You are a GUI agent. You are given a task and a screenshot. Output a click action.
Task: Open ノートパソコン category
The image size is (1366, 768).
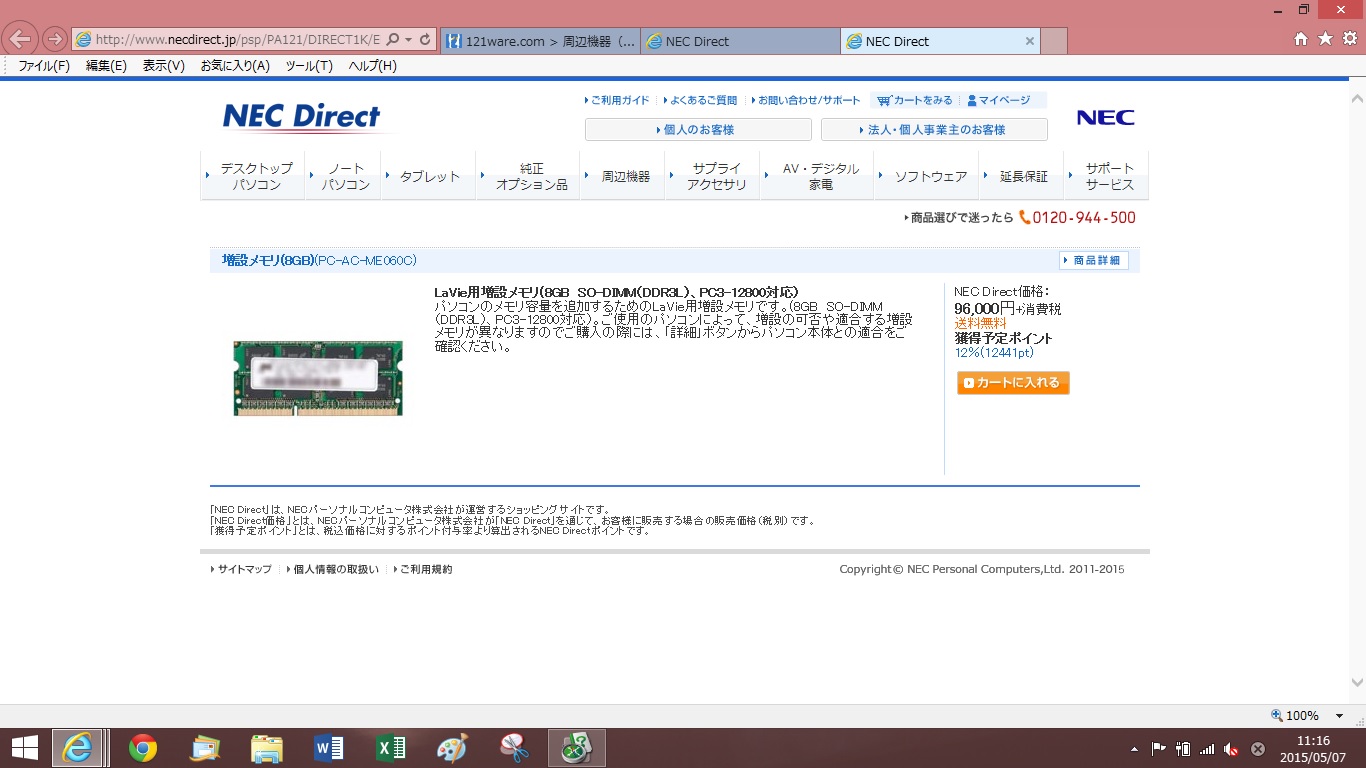click(x=344, y=176)
